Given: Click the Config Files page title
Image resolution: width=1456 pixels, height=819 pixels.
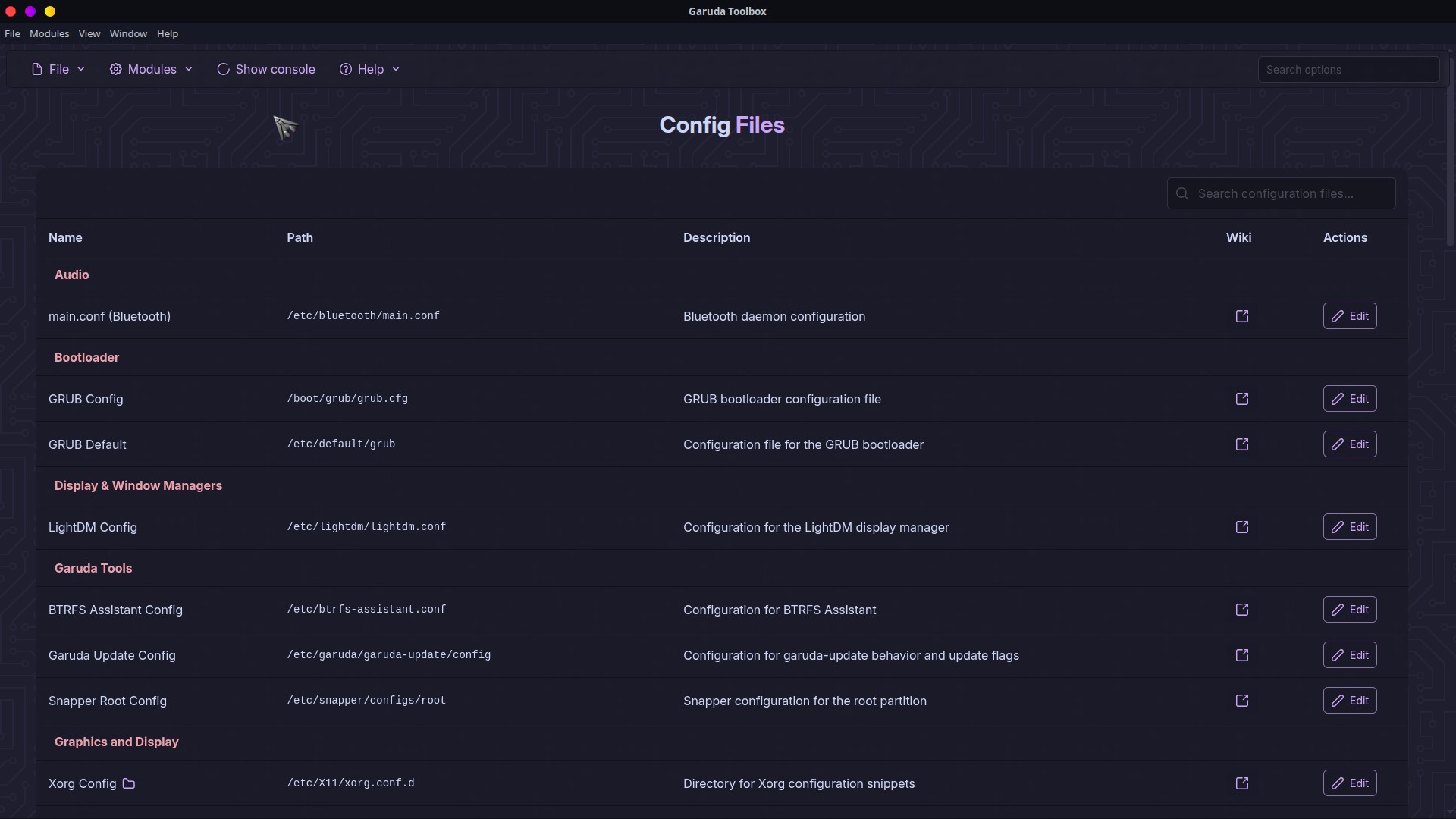Looking at the screenshot, I should pos(722,125).
